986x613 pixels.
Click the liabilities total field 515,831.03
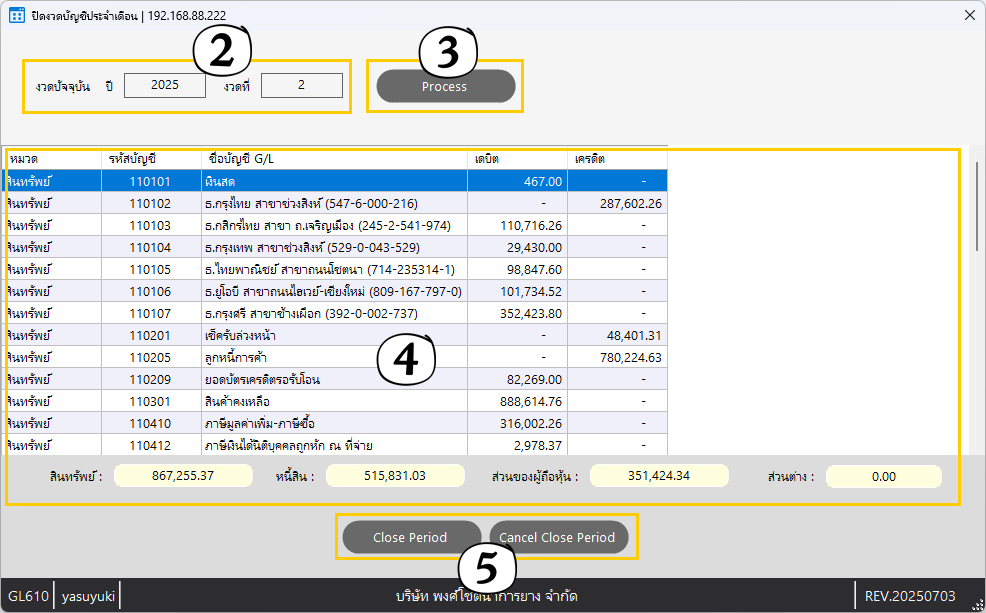(x=395, y=476)
